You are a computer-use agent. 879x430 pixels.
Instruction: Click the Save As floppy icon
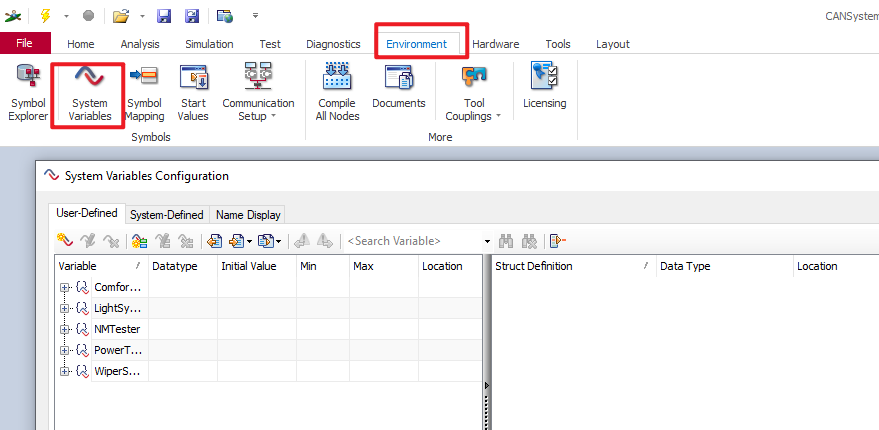(x=192, y=16)
